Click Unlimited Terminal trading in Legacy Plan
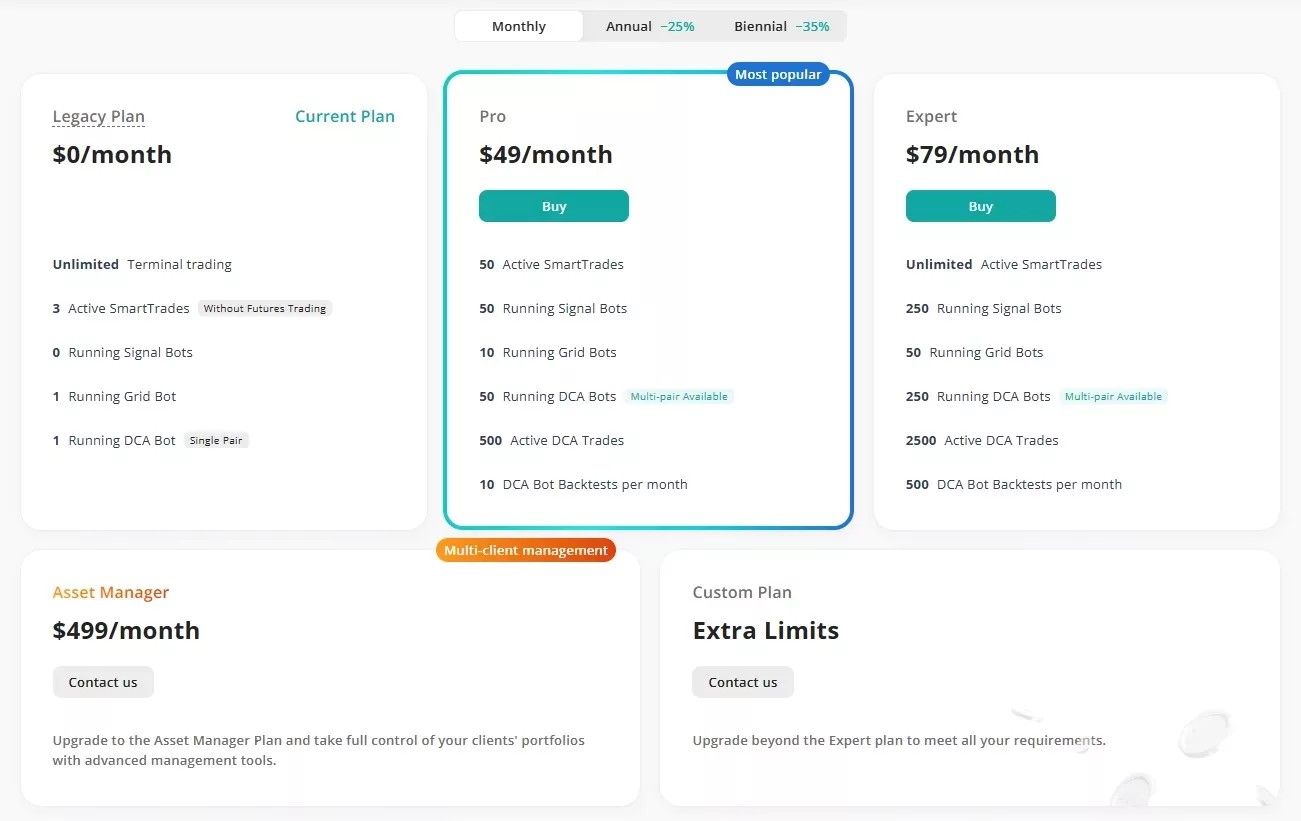The height and width of the screenshot is (821, 1301). point(142,265)
